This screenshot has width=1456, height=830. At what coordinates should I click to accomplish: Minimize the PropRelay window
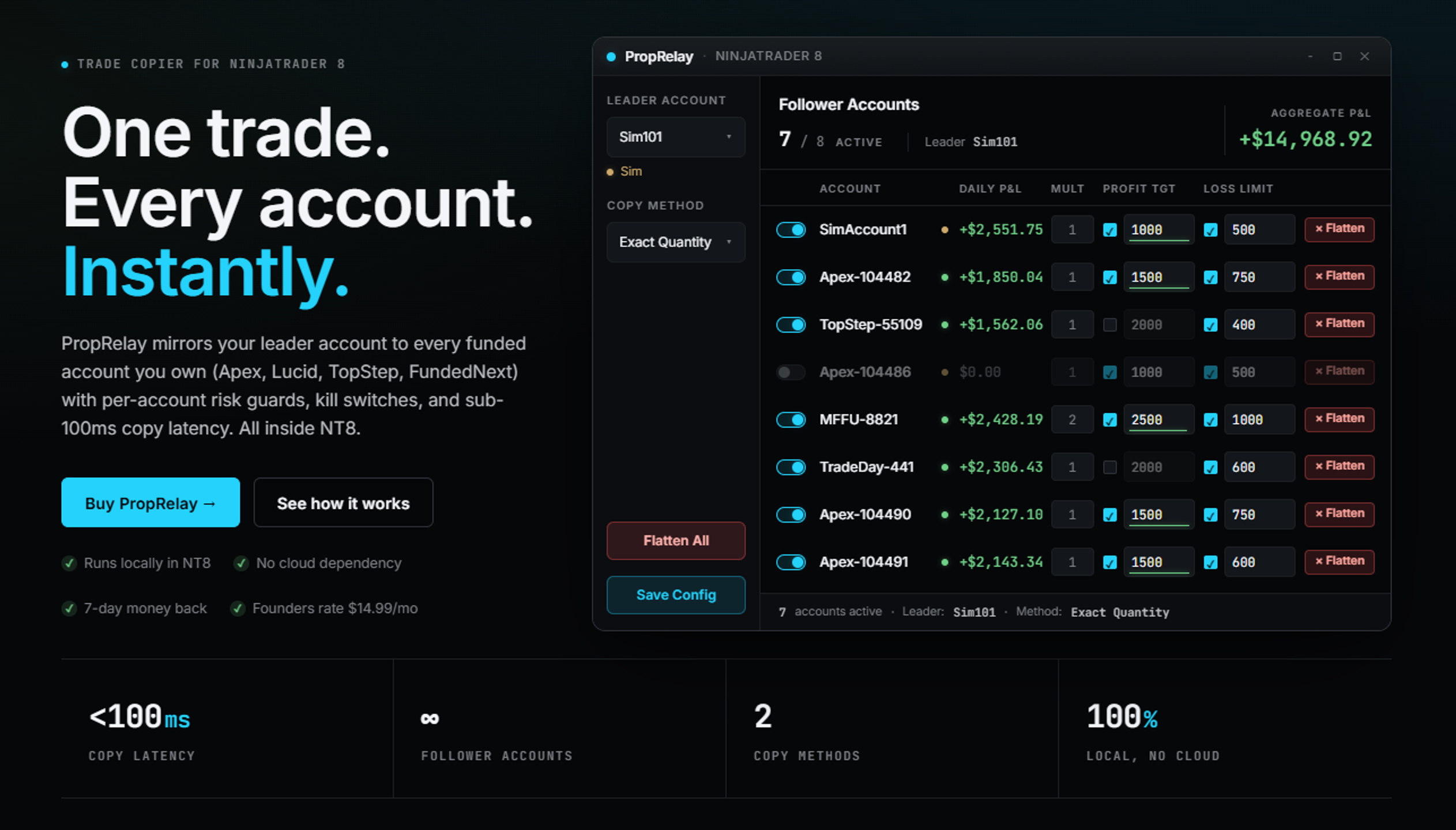tap(1310, 56)
